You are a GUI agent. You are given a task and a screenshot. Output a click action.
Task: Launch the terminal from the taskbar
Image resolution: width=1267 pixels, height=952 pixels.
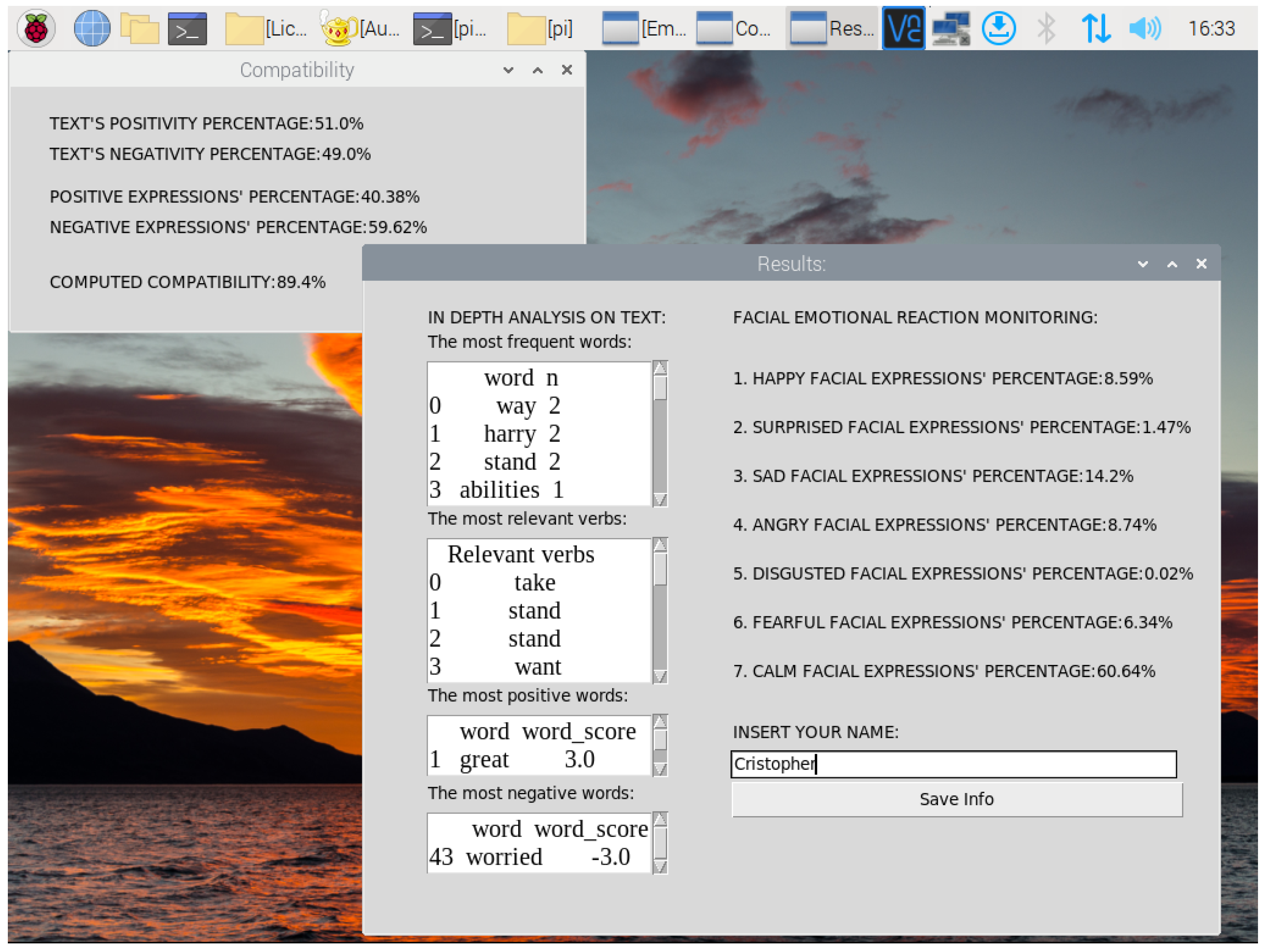click(187, 28)
